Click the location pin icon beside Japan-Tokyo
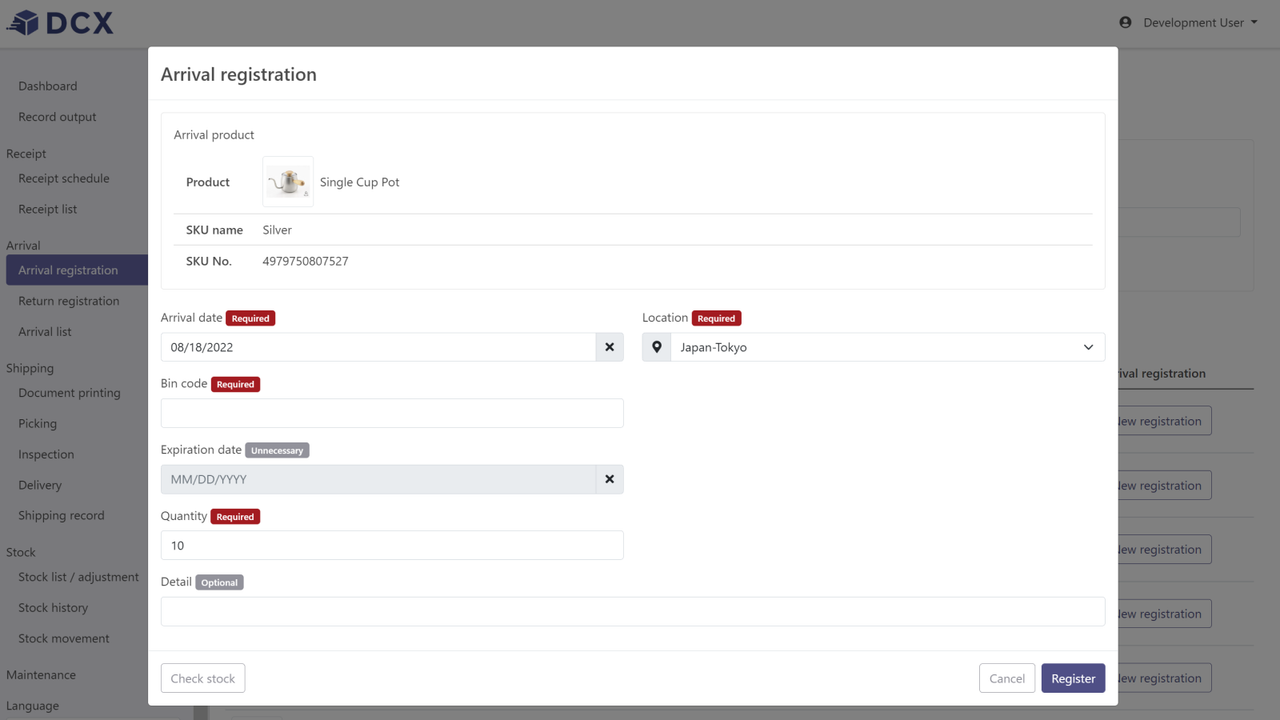The height and width of the screenshot is (720, 1280). click(656, 346)
